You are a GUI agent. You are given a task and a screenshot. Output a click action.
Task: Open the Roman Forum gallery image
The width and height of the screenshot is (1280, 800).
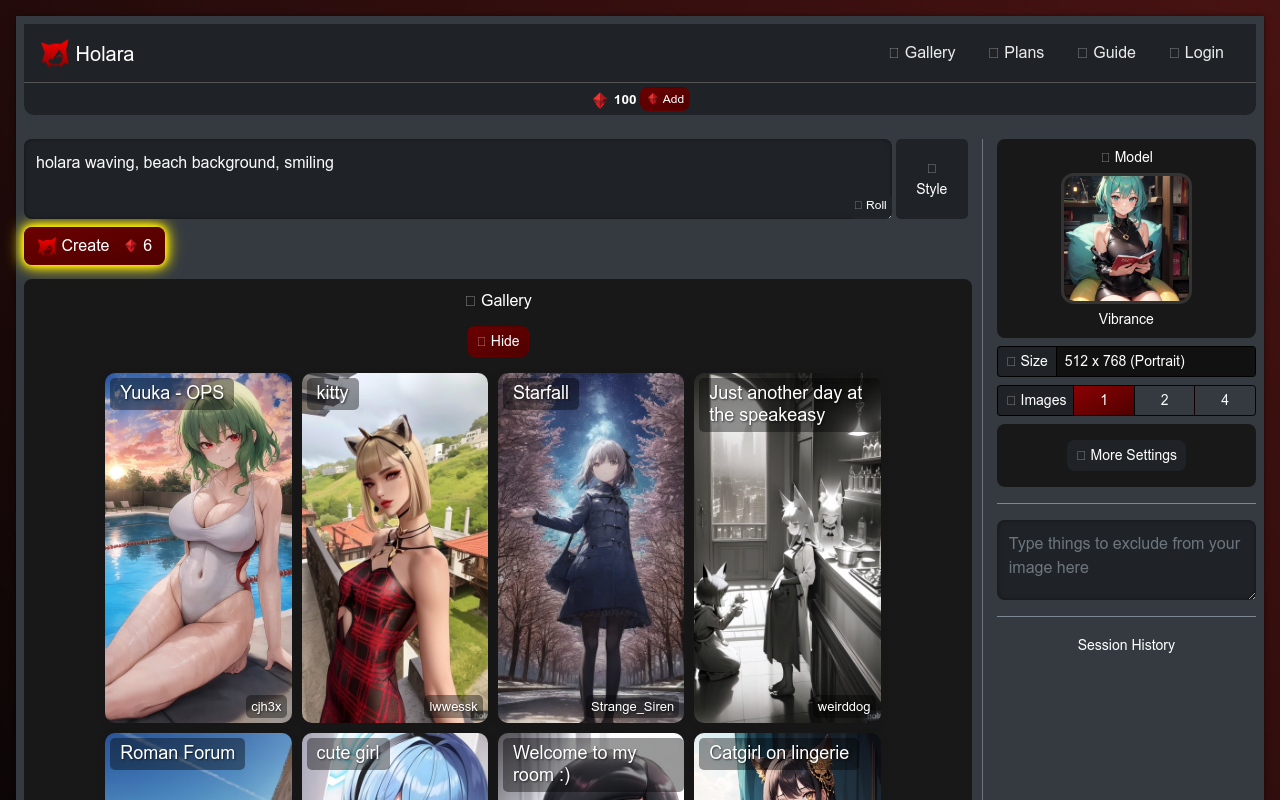click(x=198, y=766)
